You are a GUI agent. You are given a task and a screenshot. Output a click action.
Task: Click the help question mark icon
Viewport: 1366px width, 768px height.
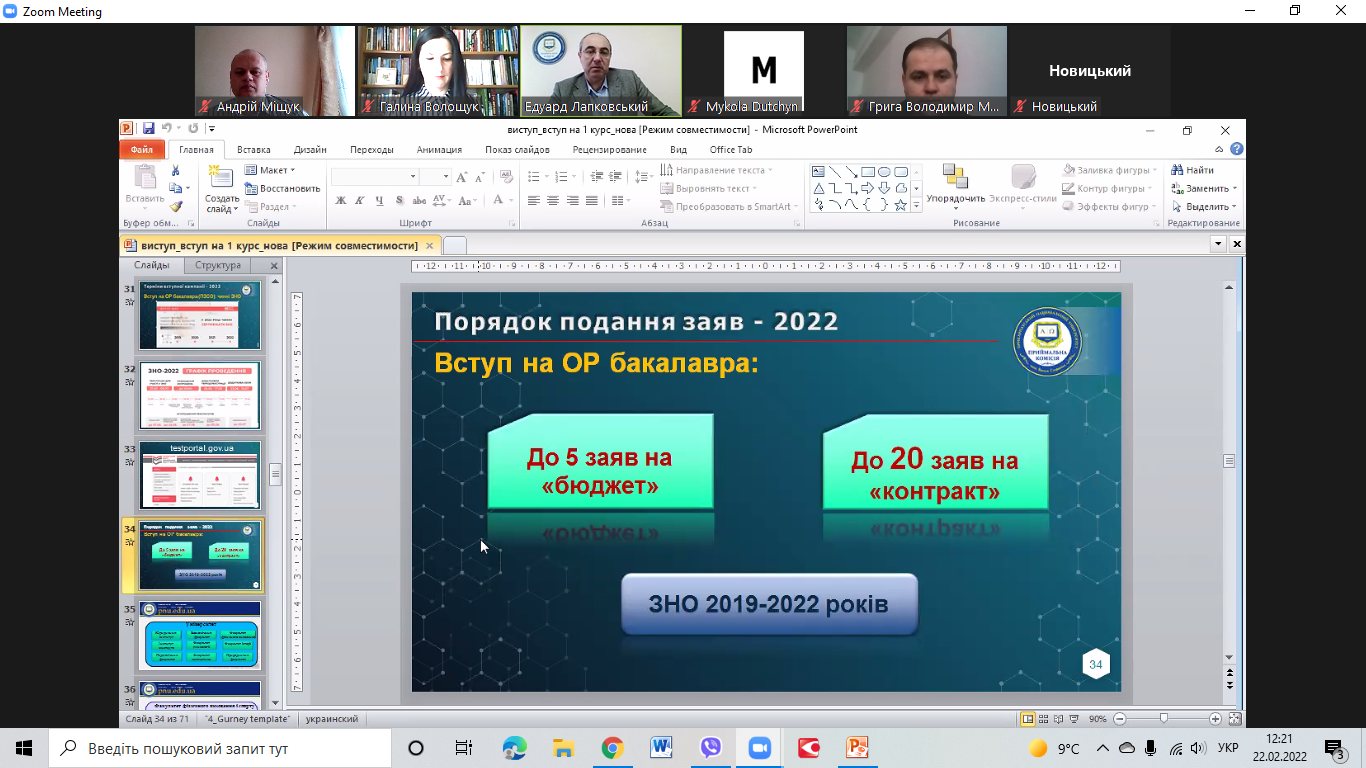pyautogui.click(x=1237, y=150)
